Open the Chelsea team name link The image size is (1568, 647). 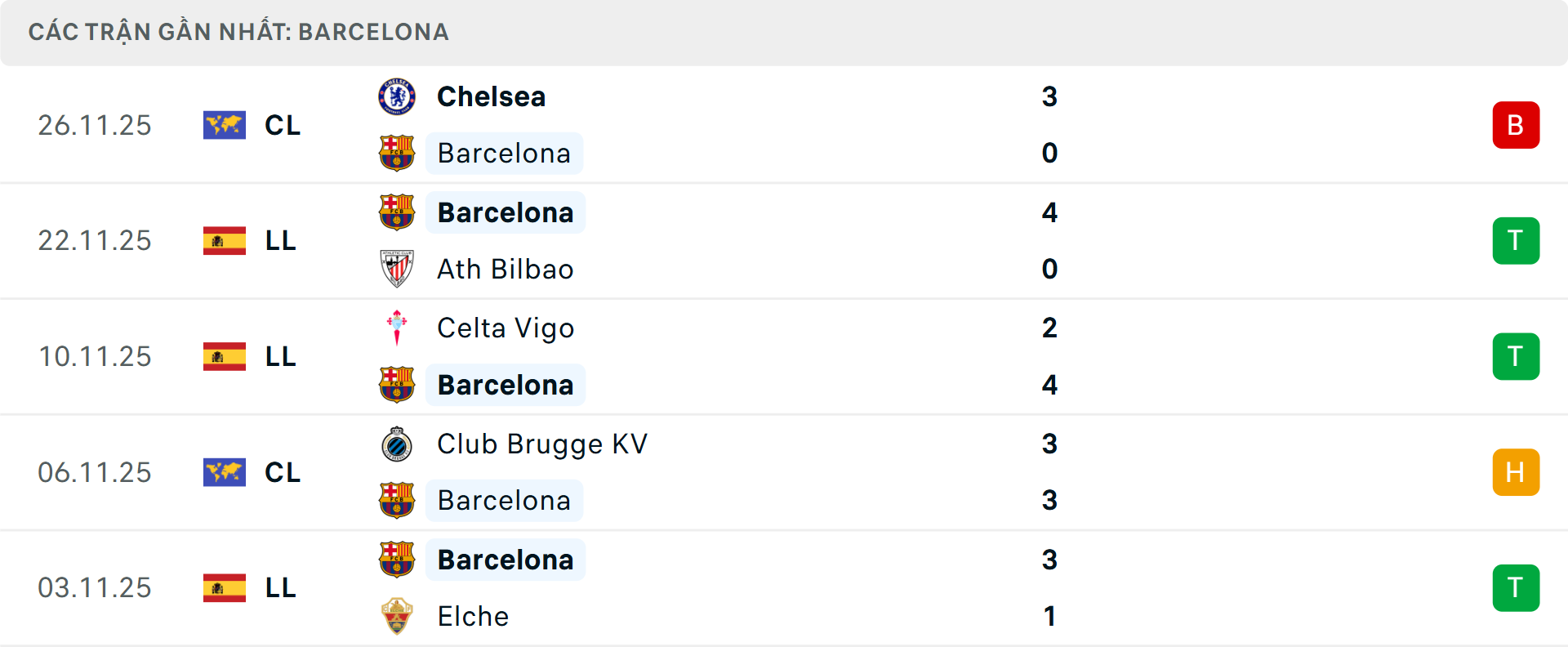491,96
